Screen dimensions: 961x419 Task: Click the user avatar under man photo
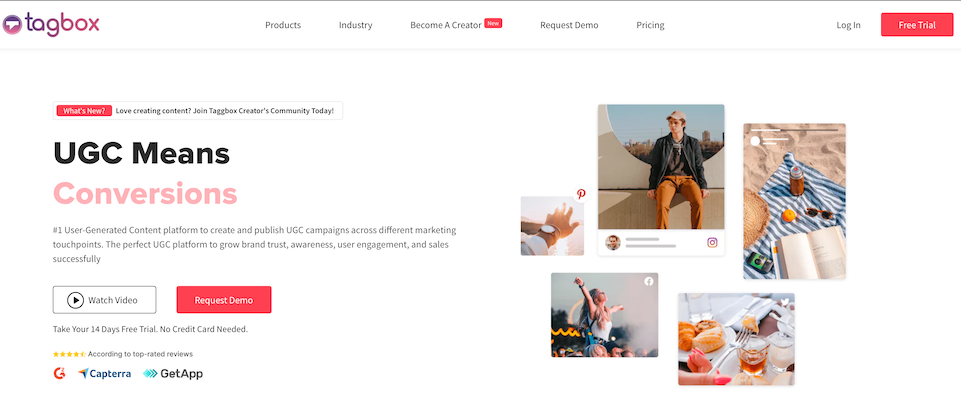[612, 243]
